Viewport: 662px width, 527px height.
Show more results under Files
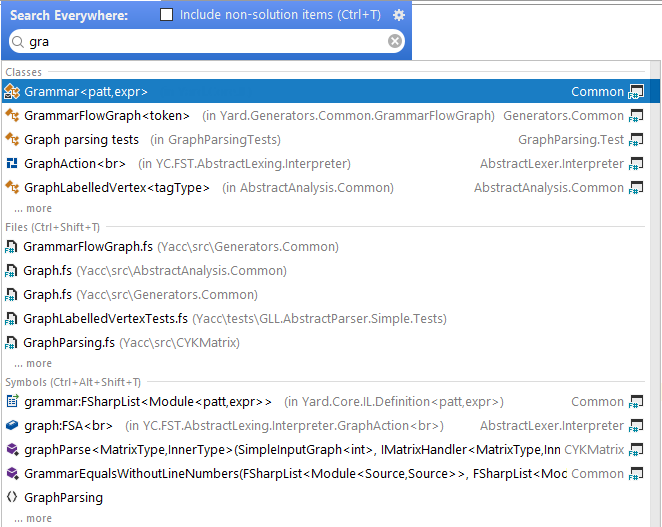39,364
